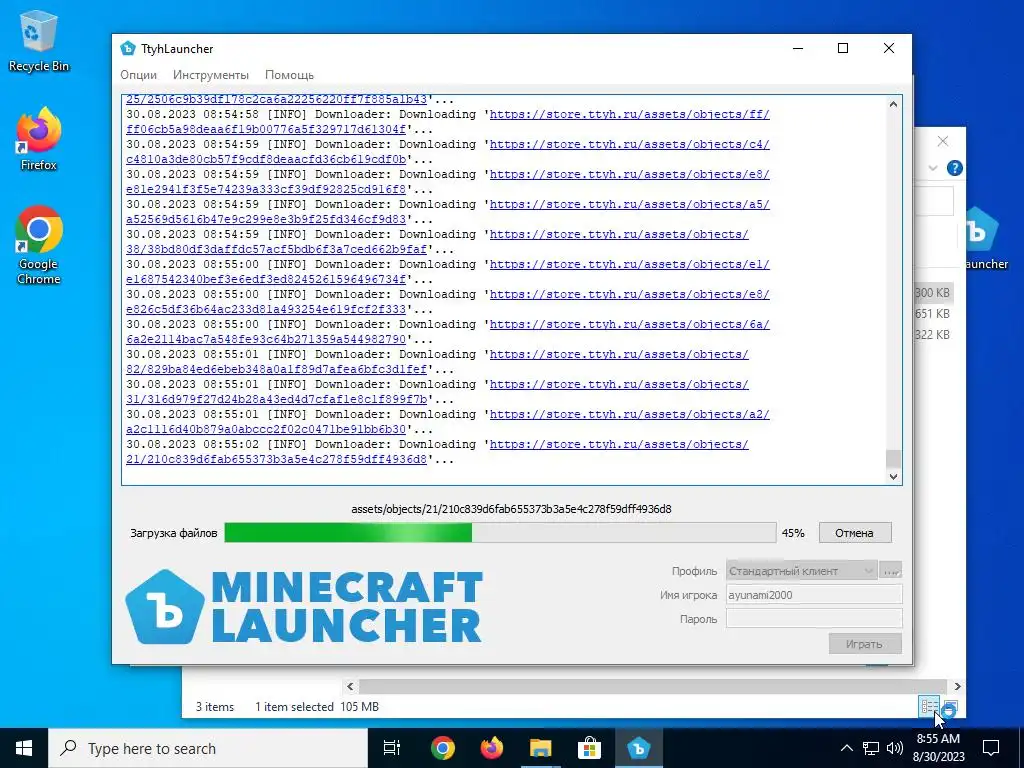Screen dimensions: 1024x768
Task: Switch Explorer to details view icon
Action: point(929,706)
